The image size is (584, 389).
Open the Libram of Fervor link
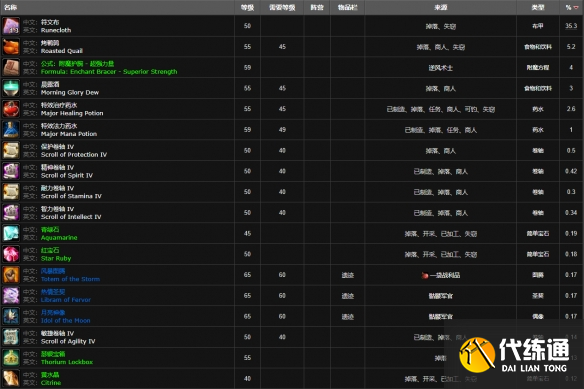click(66, 300)
